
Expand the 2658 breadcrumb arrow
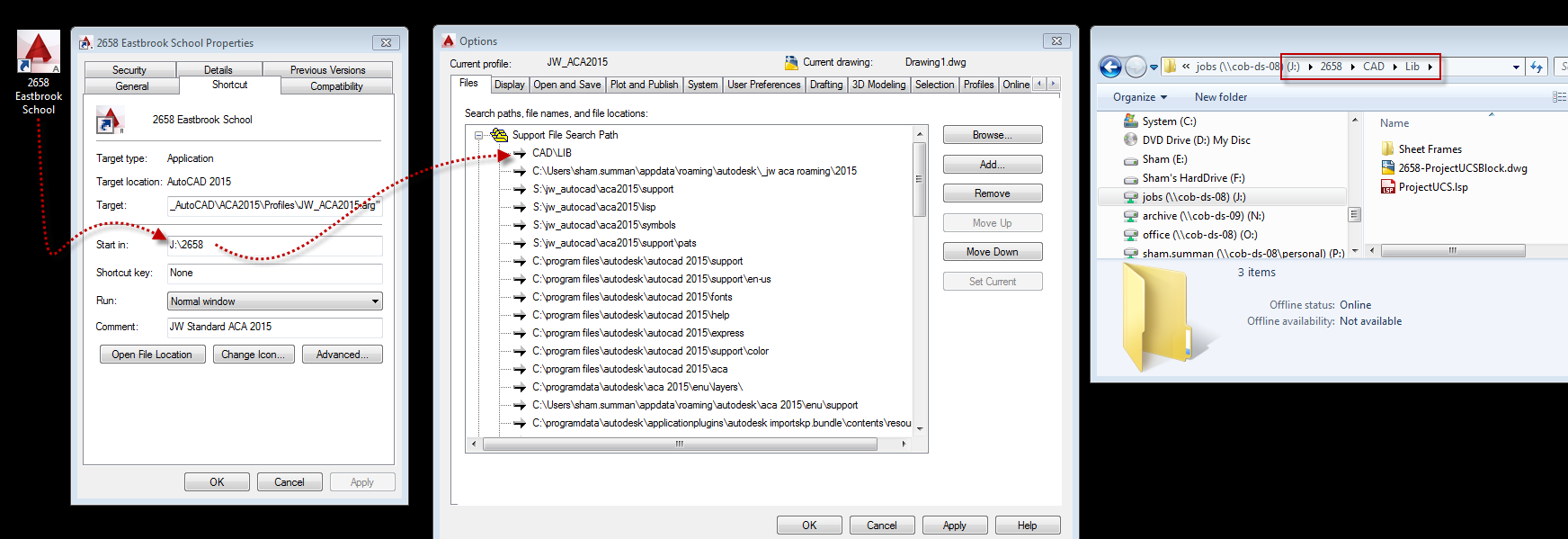1352,67
